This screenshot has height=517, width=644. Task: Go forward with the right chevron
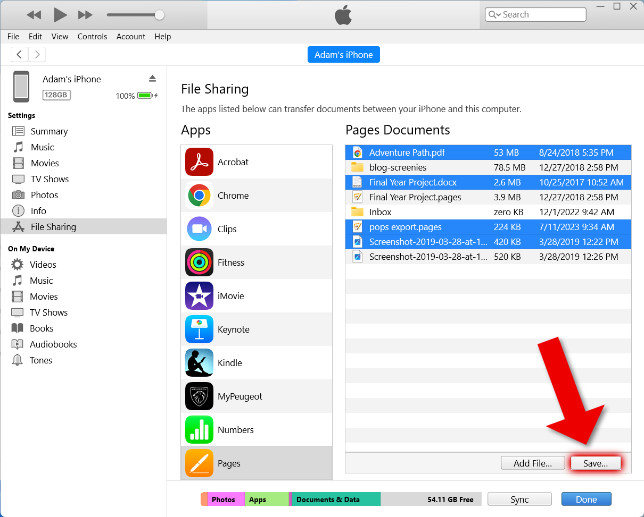coord(37,54)
